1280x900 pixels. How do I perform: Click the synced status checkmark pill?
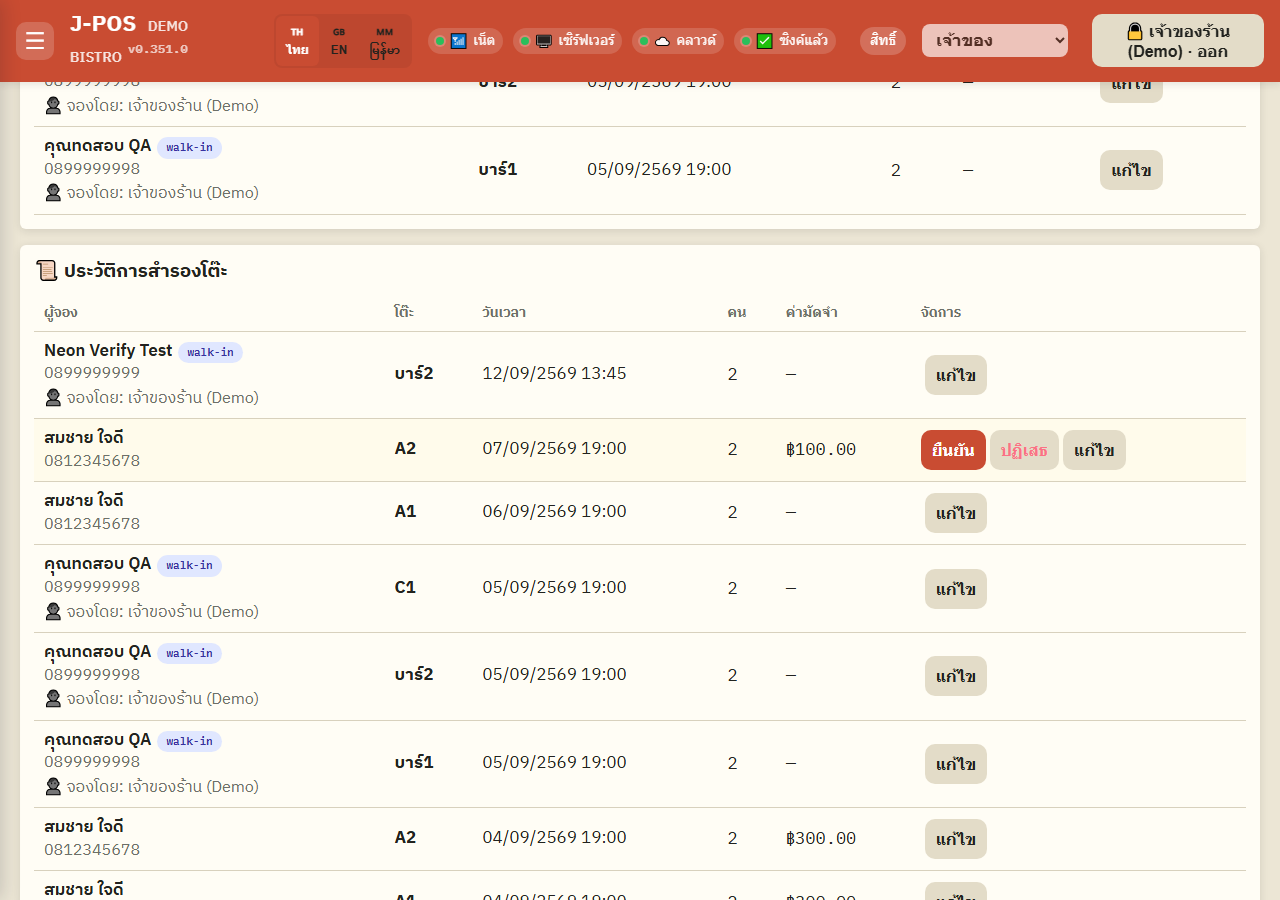pyautogui.click(x=785, y=41)
